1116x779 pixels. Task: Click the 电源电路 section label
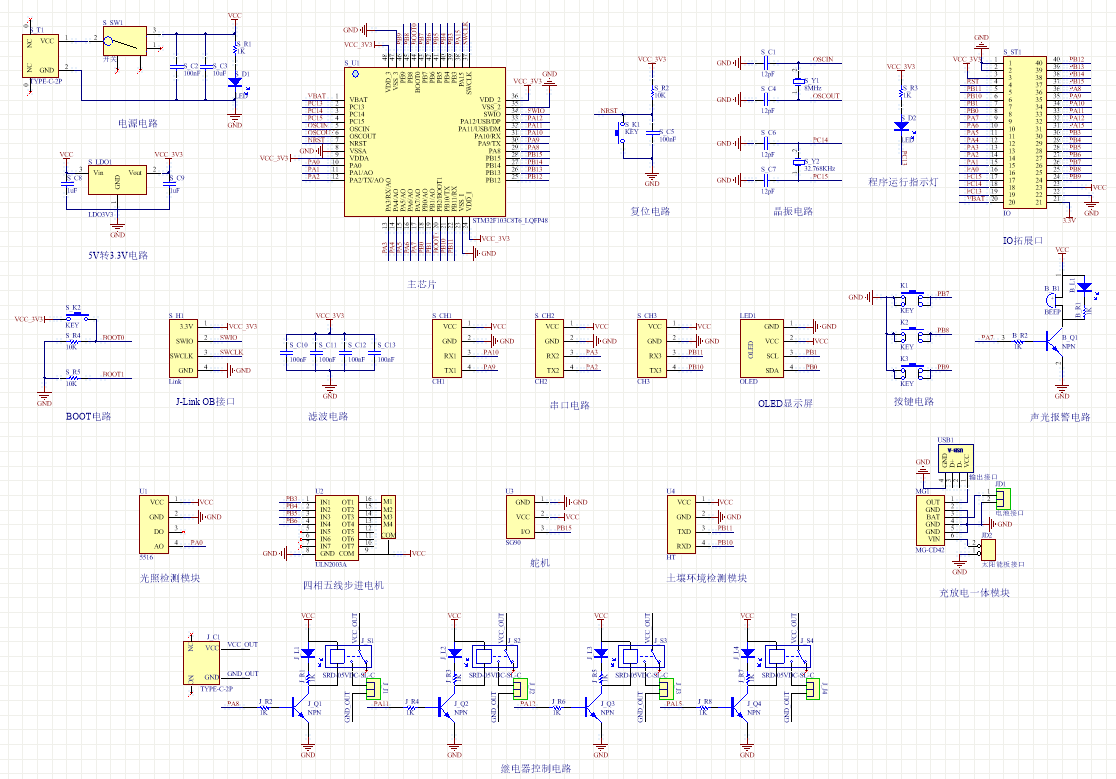pos(138,123)
